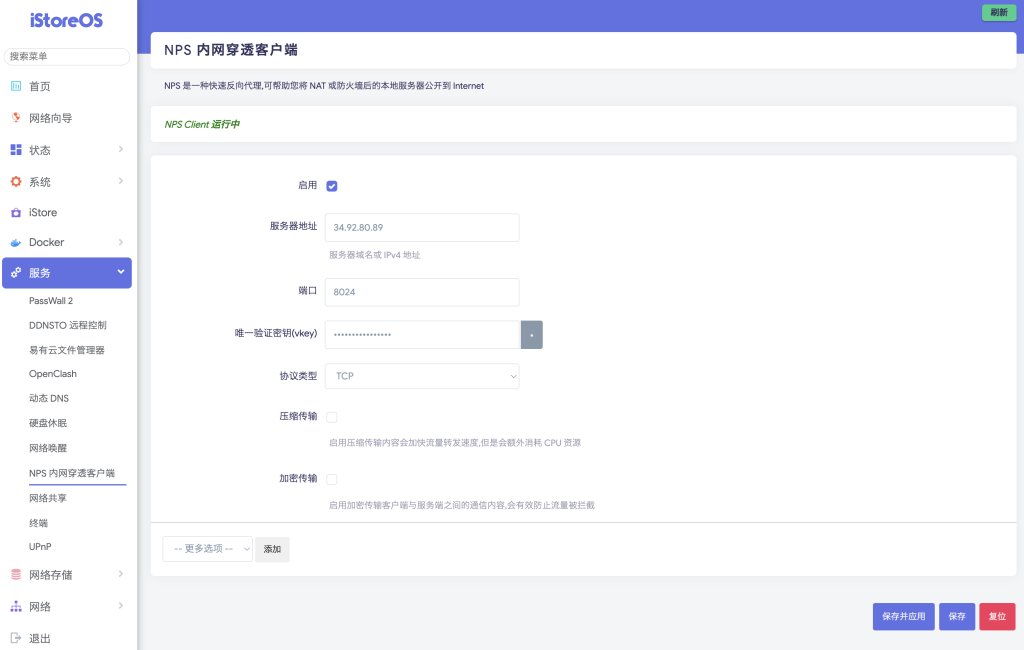Viewport: 1024px width, 650px height.
Task: Expand the 系统 menu chevron
Action: pos(121,181)
